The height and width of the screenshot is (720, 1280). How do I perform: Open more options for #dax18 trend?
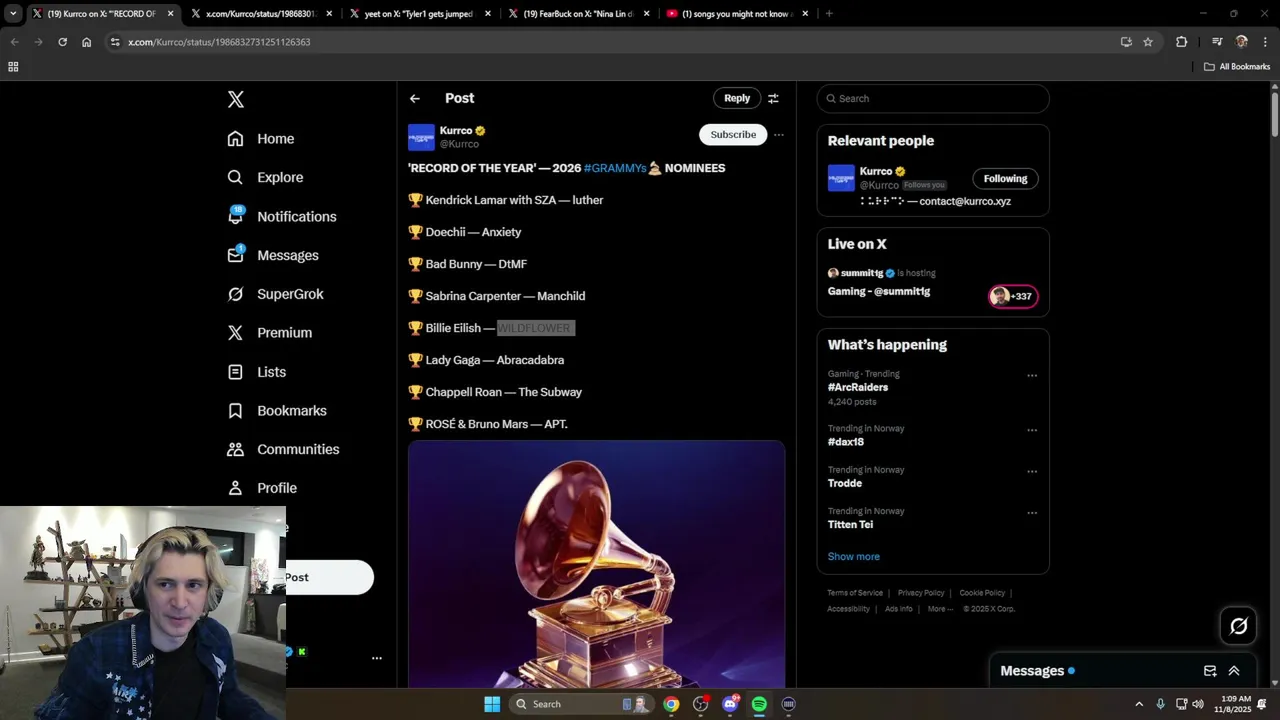point(1032,431)
